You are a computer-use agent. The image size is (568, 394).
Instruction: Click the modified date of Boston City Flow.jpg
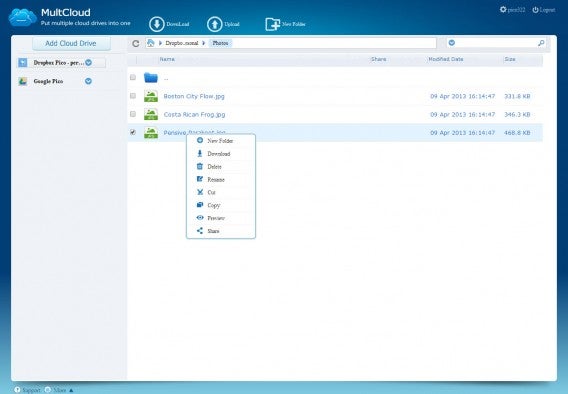pos(462,96)
